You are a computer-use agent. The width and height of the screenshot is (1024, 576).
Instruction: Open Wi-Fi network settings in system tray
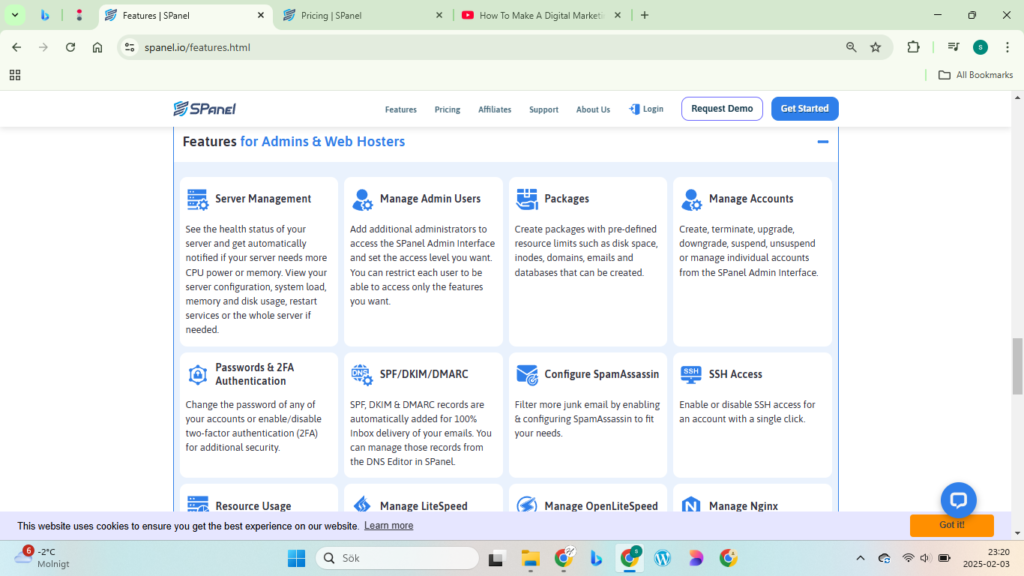pyautogui.click(x=908, y=558)
